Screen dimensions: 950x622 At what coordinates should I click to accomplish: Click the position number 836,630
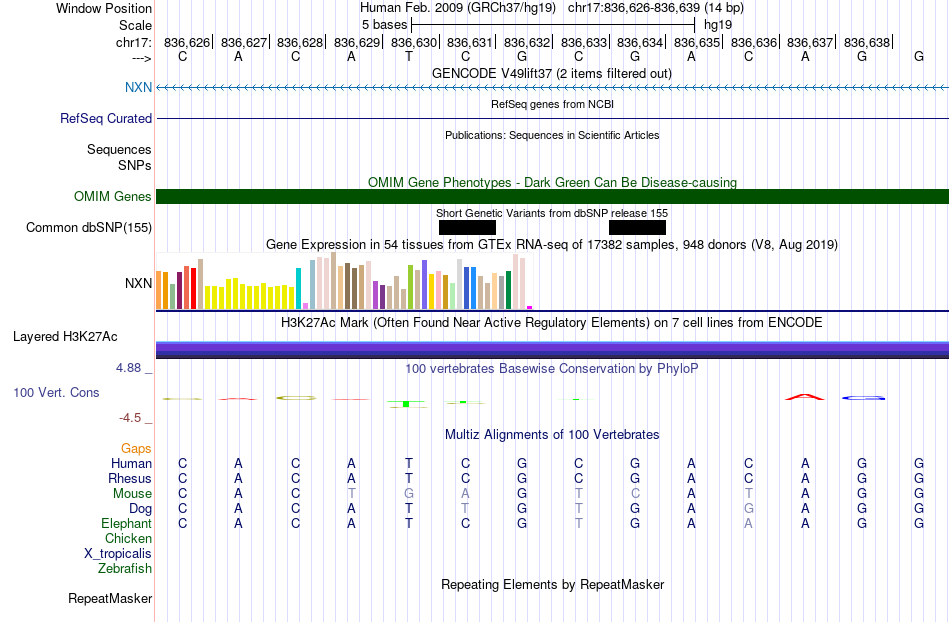(x=414, y=42)
